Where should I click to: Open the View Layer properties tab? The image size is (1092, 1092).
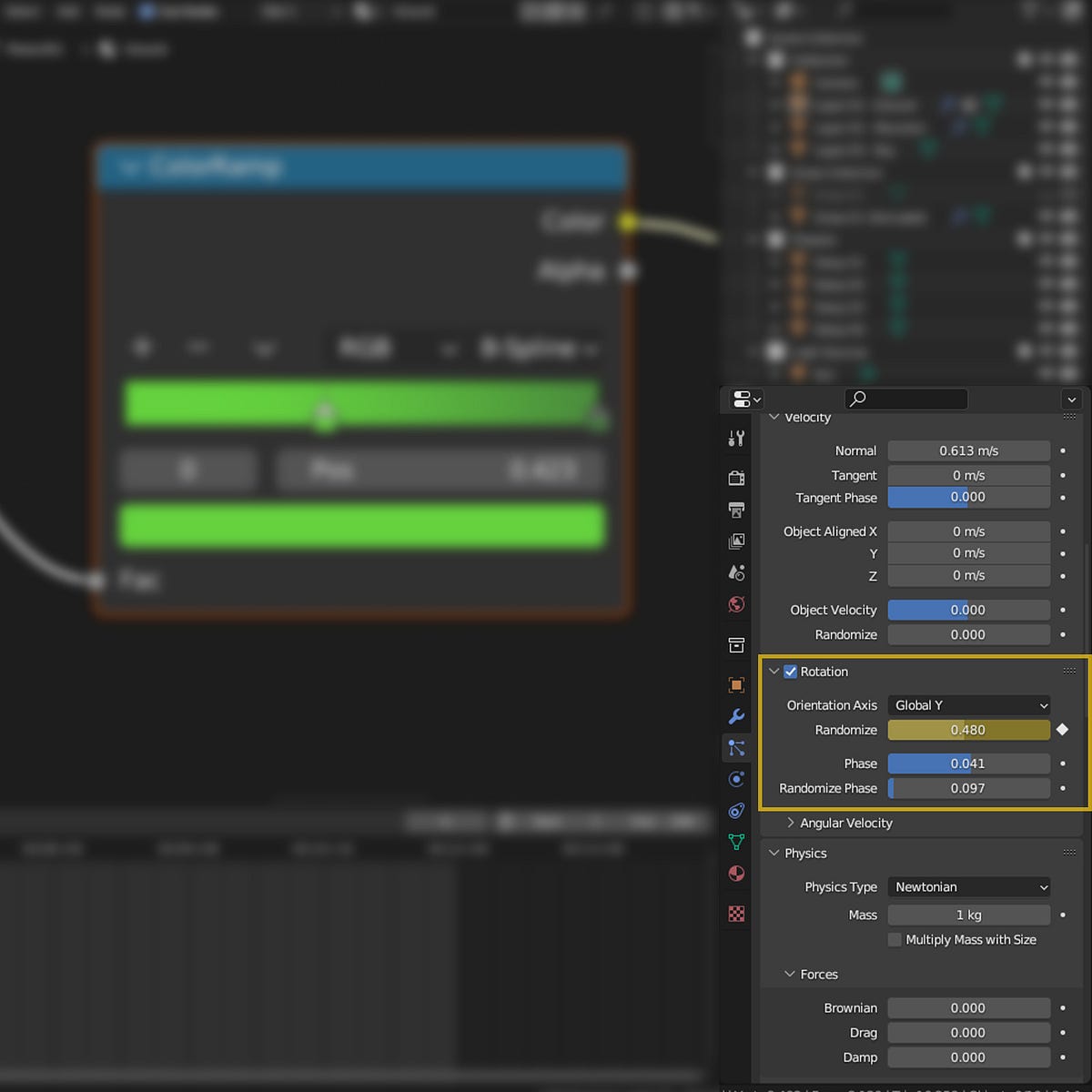[x=736, y=541]
